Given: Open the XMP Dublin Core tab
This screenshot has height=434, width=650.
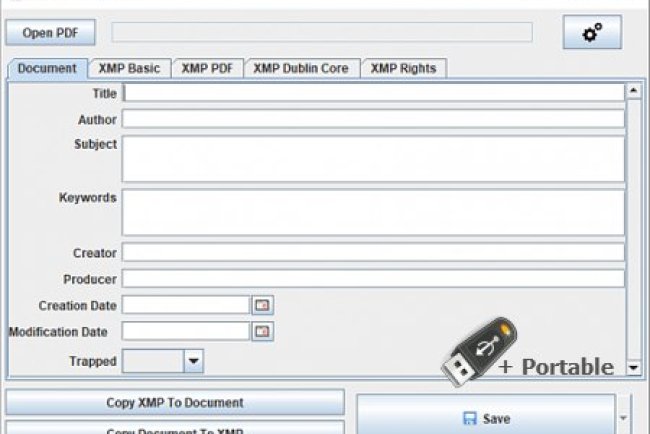Looking at the screenshot, I should 300,68.
